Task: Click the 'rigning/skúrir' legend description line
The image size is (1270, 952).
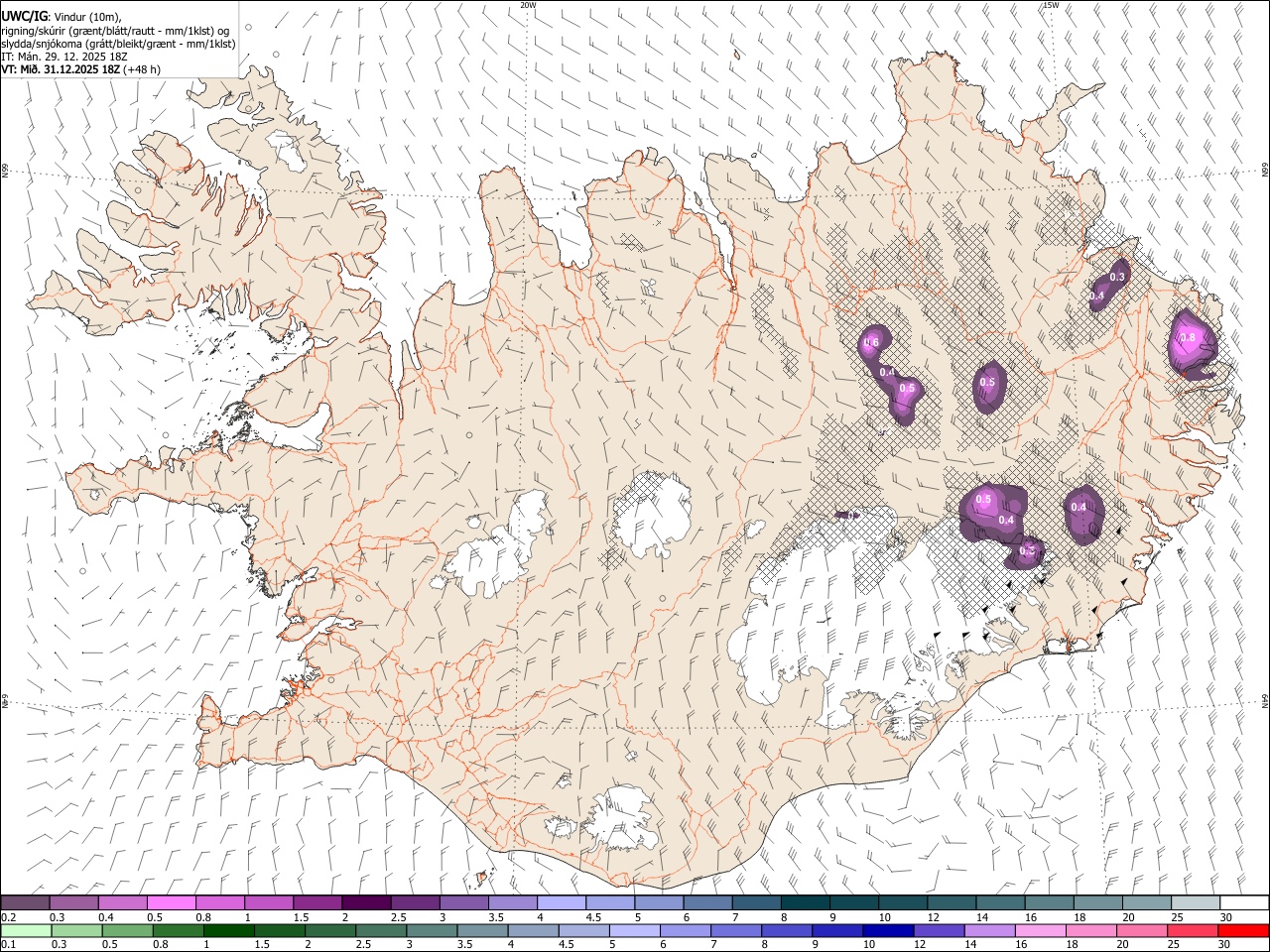Action: (x=116, y=30)
